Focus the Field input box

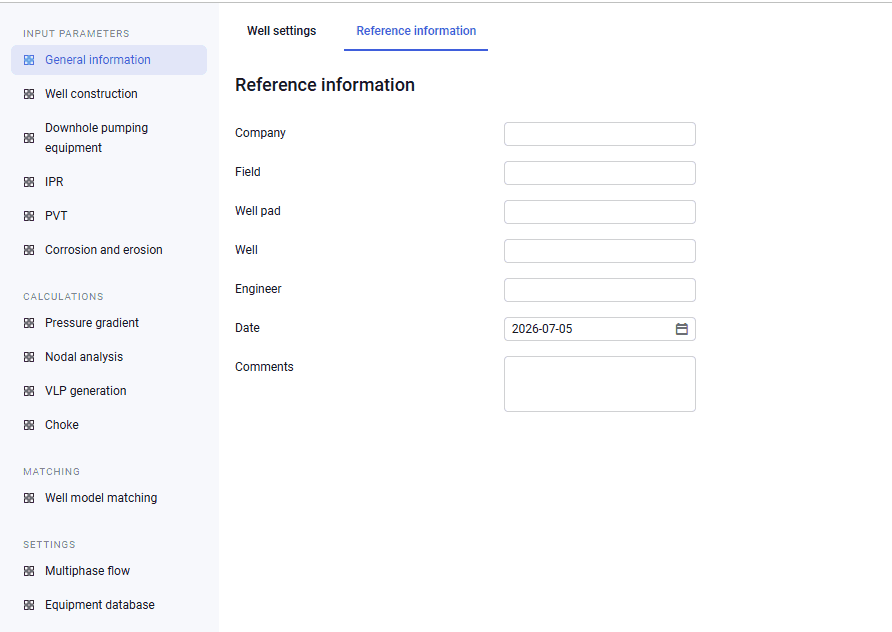point(600,173)
